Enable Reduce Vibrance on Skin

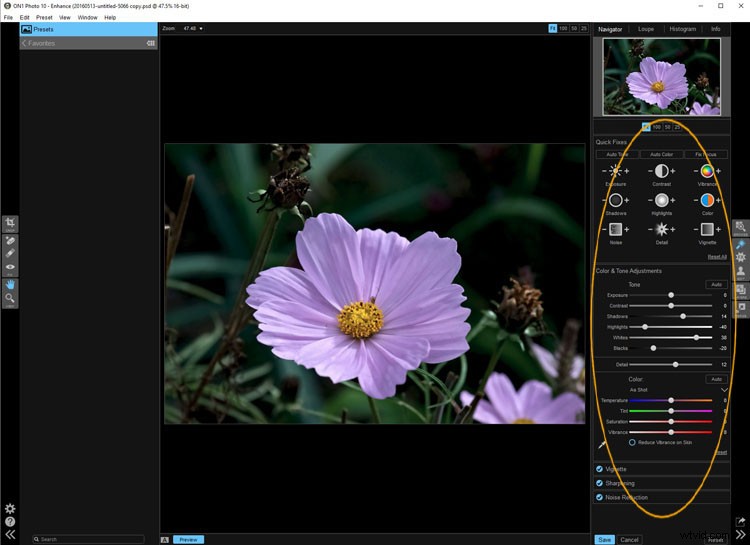coord(632,442)
